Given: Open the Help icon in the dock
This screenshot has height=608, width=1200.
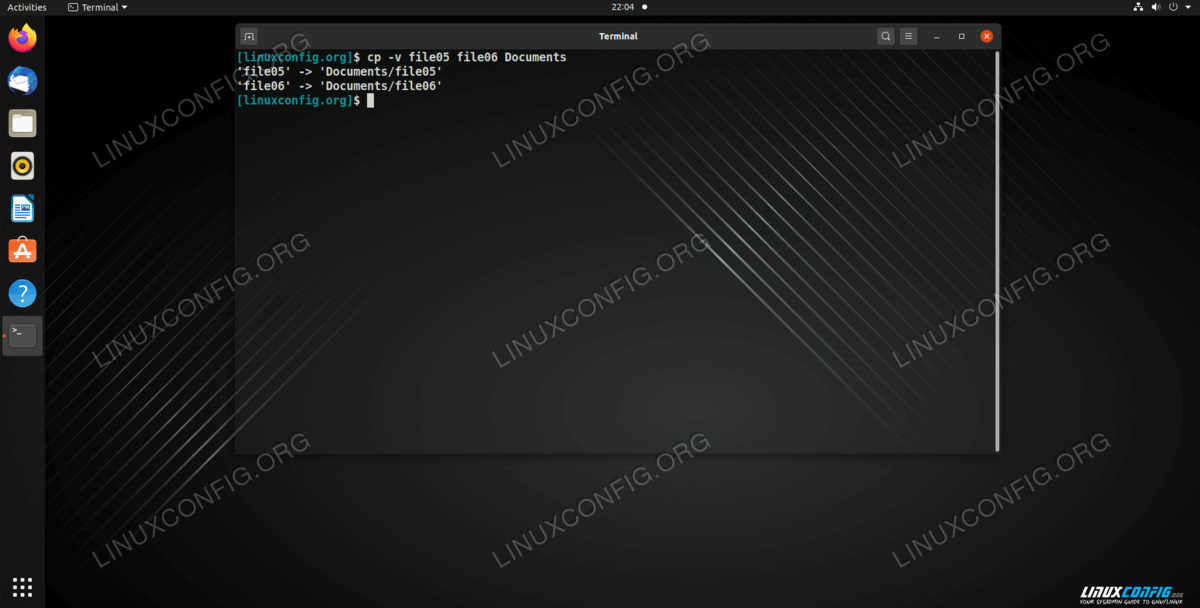Looking at the screenshot, I should pos(22,293).
